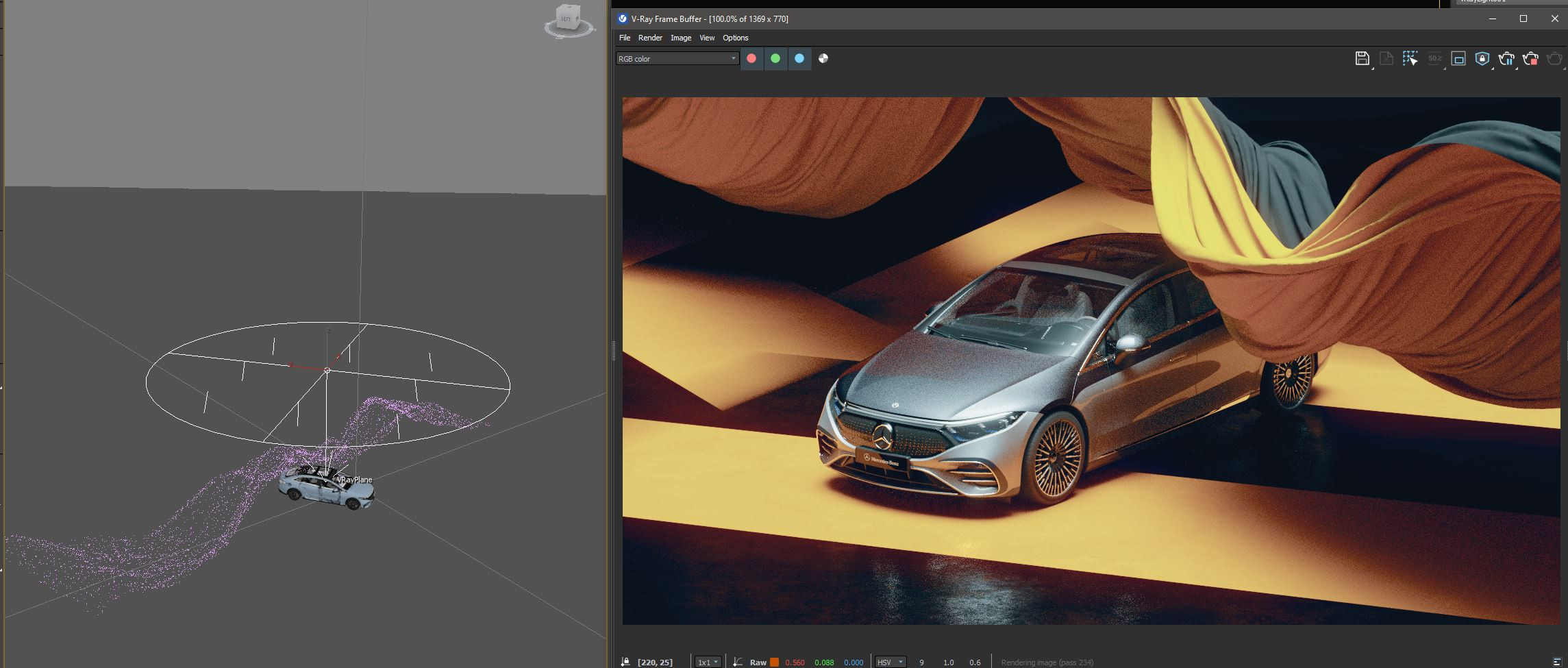This screenshot has width=1568, height=668.
Task: Pause rendering with the teapot pause icon
Action: point(1506,59)
